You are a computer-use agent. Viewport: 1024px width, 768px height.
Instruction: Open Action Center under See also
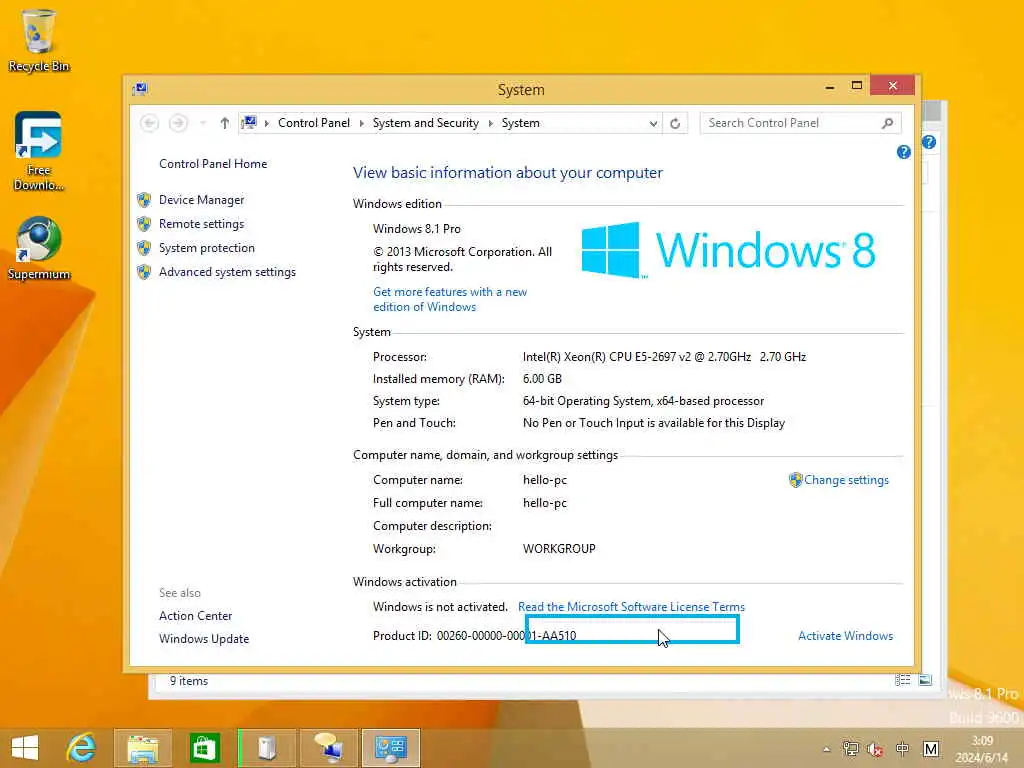point(195,616)
